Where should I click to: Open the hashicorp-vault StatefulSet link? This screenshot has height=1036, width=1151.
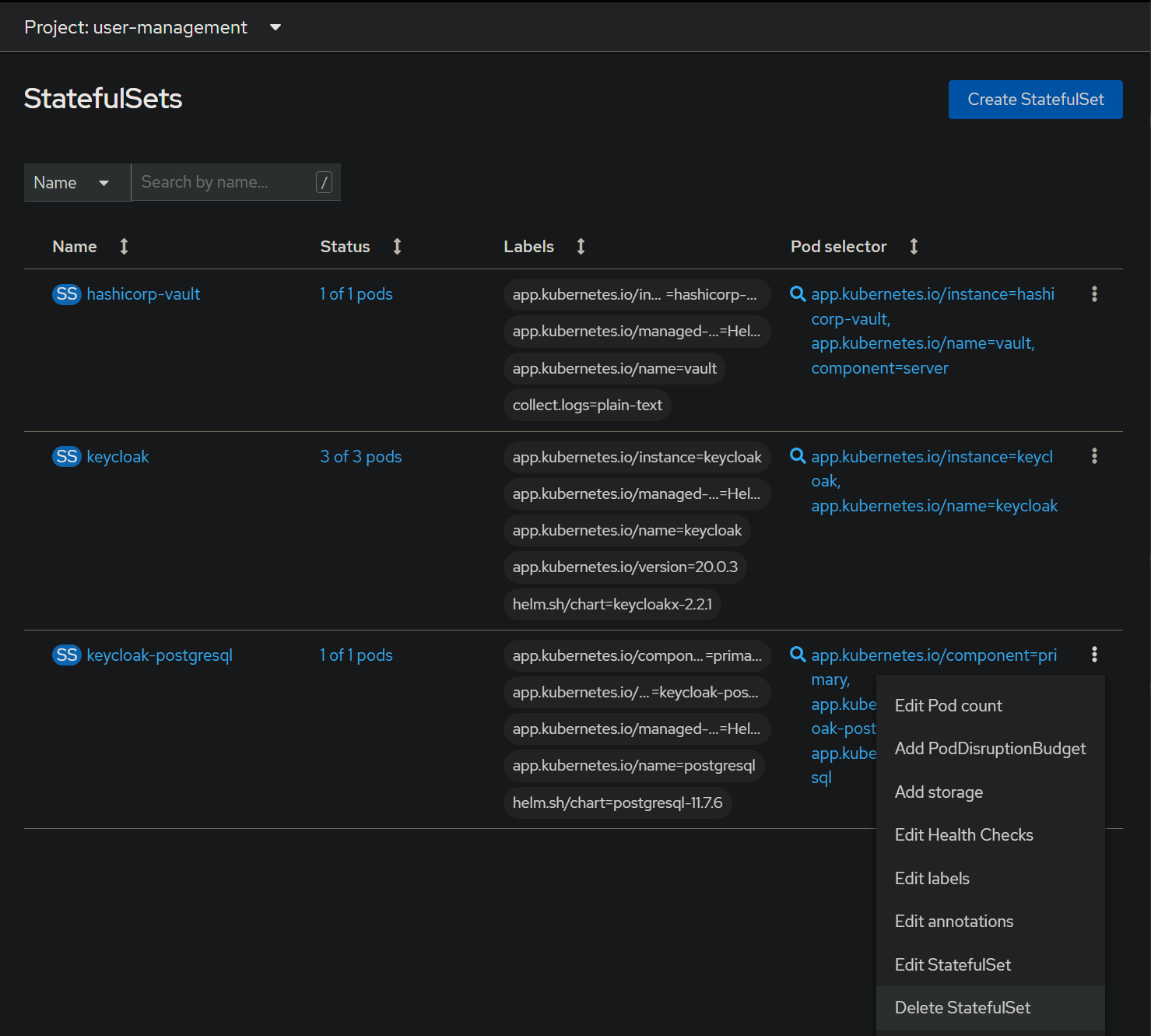(143, 294)
